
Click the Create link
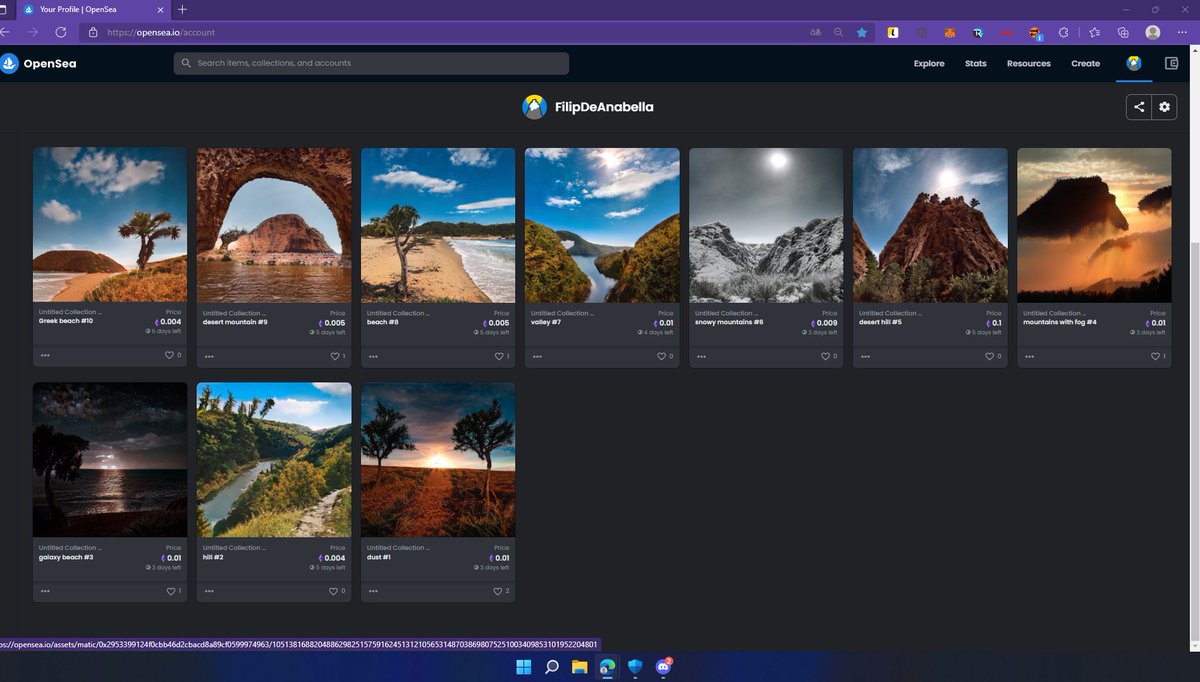coord(1085,63)
